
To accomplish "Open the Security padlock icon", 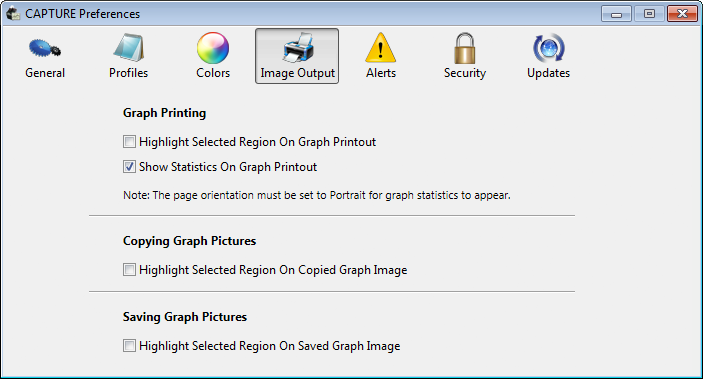I will pyautogui.click(x=464, y=48).
